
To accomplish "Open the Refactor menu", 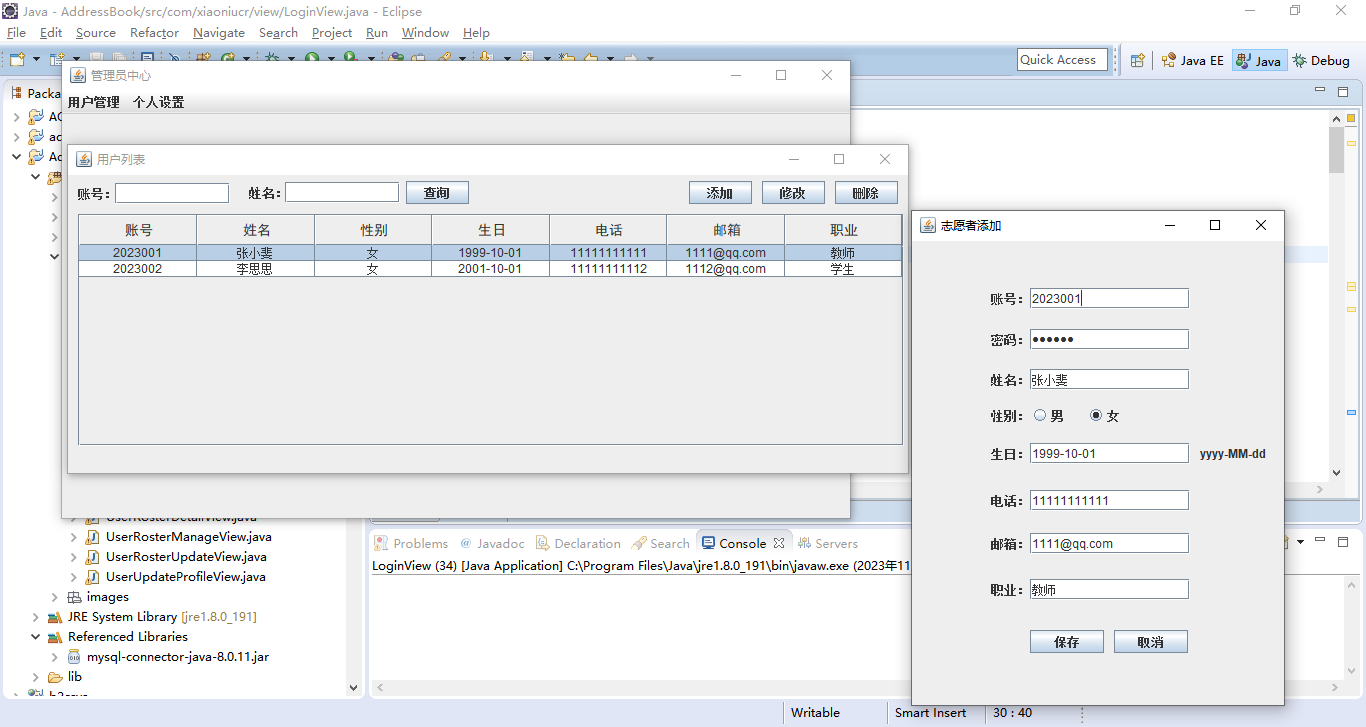I will point(154,32).
